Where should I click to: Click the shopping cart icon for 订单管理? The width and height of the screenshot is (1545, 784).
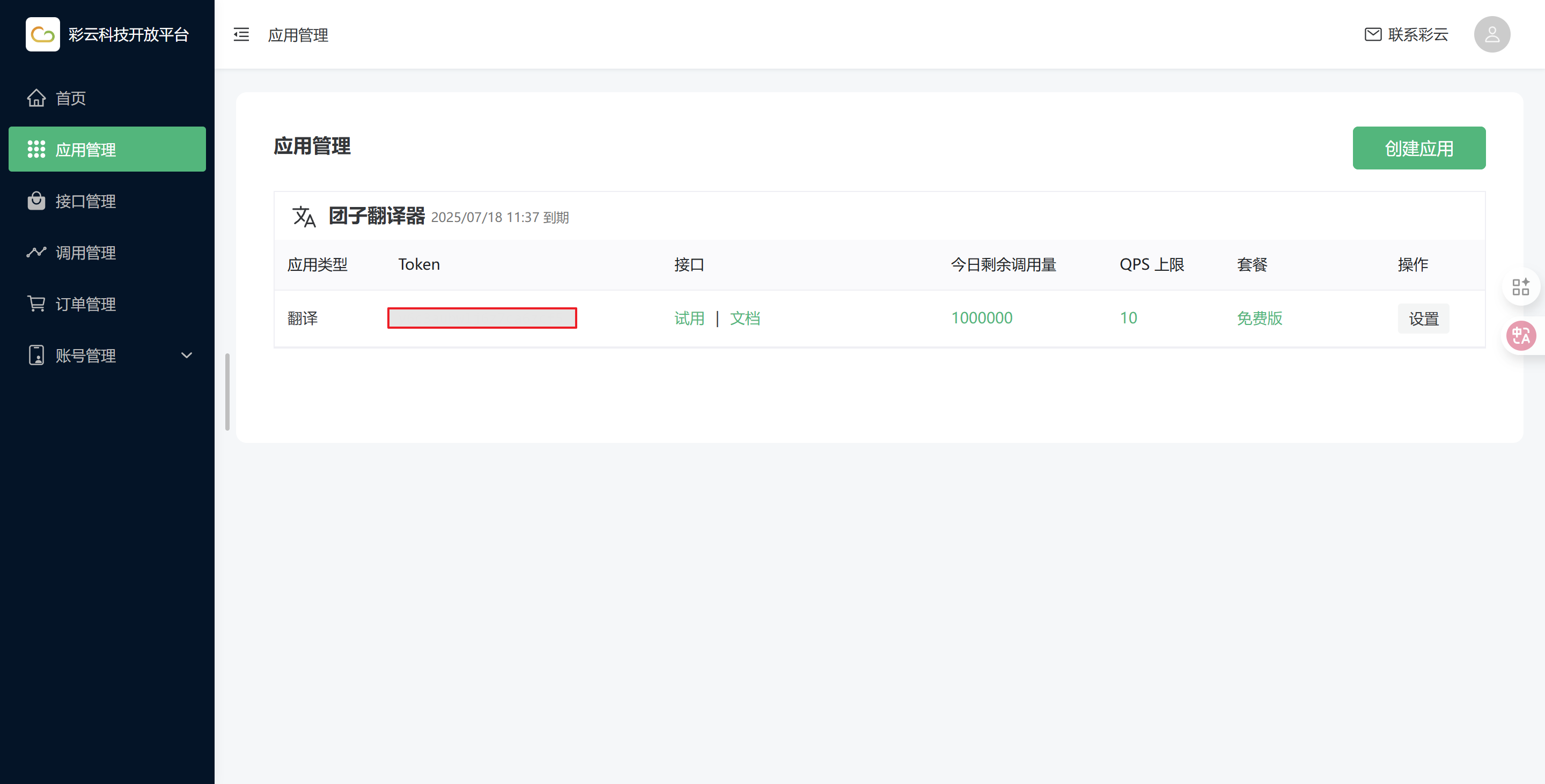[36, 304]
